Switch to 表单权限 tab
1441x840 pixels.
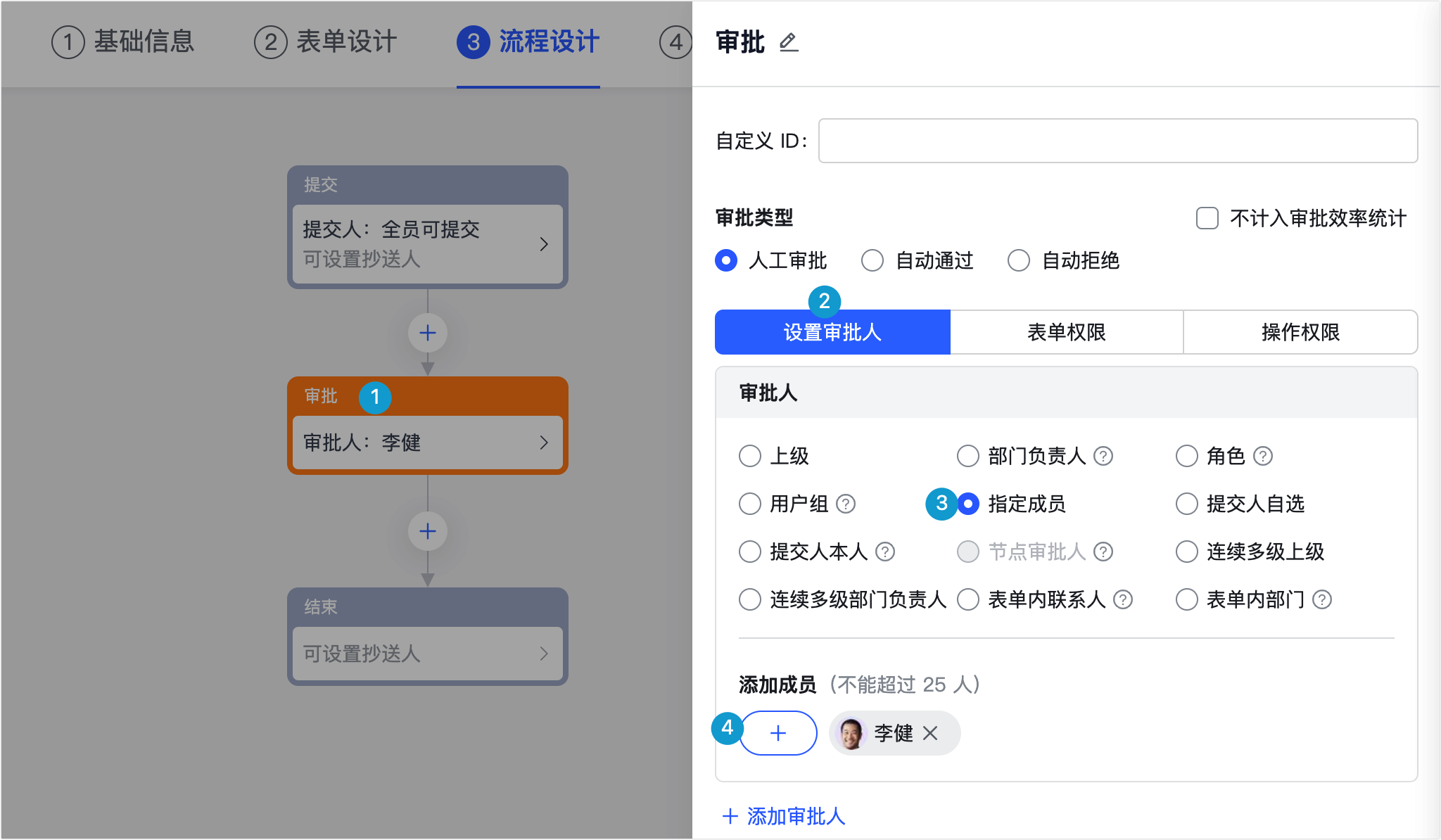(1067, 332)
